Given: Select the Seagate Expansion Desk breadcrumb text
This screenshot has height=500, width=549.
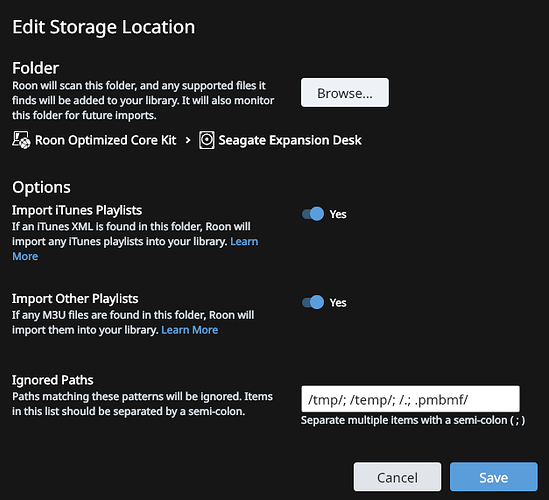Looking at the screenshot, I should pos(290,140).
